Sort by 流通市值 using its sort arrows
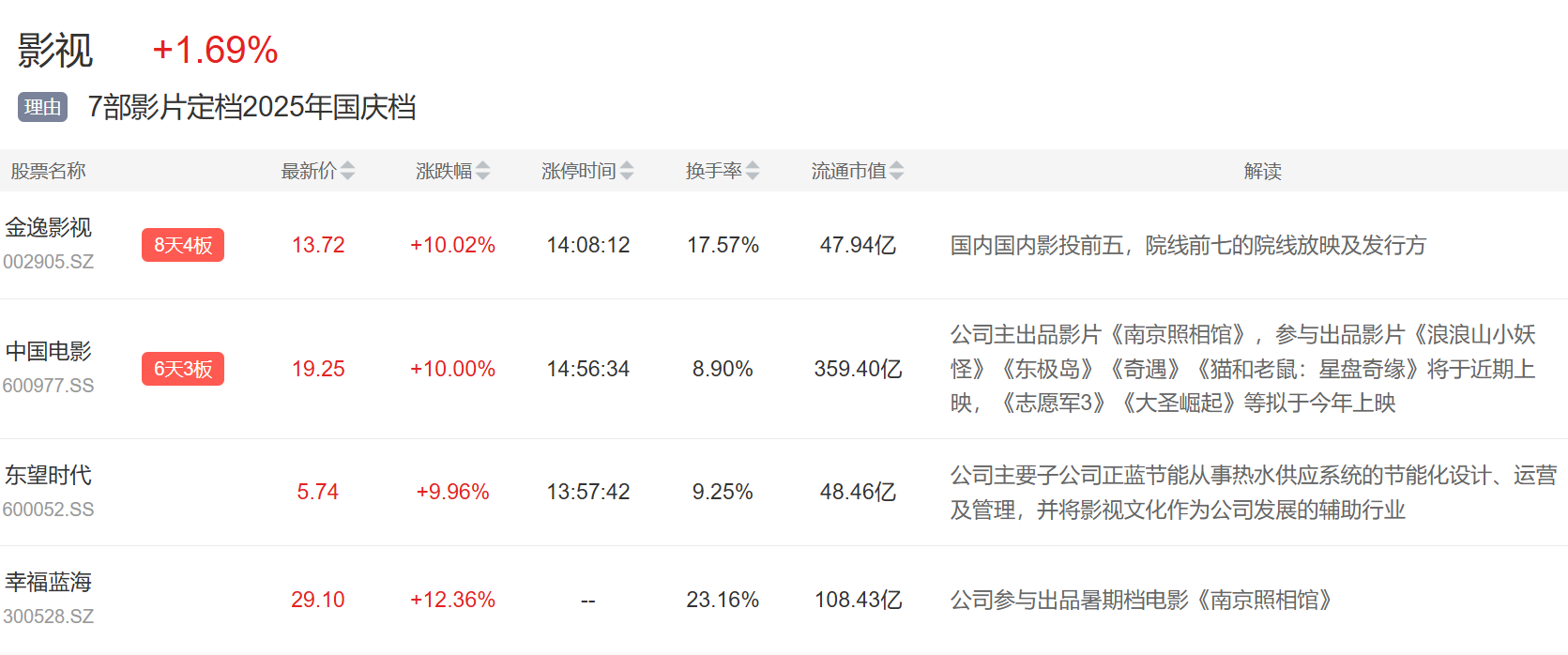1568x655 pixels. click(x=897, y=171)
